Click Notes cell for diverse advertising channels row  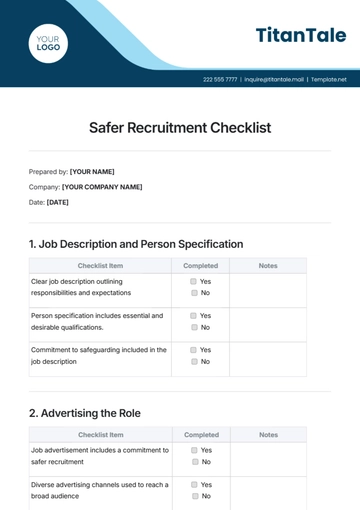coord(268,493)
